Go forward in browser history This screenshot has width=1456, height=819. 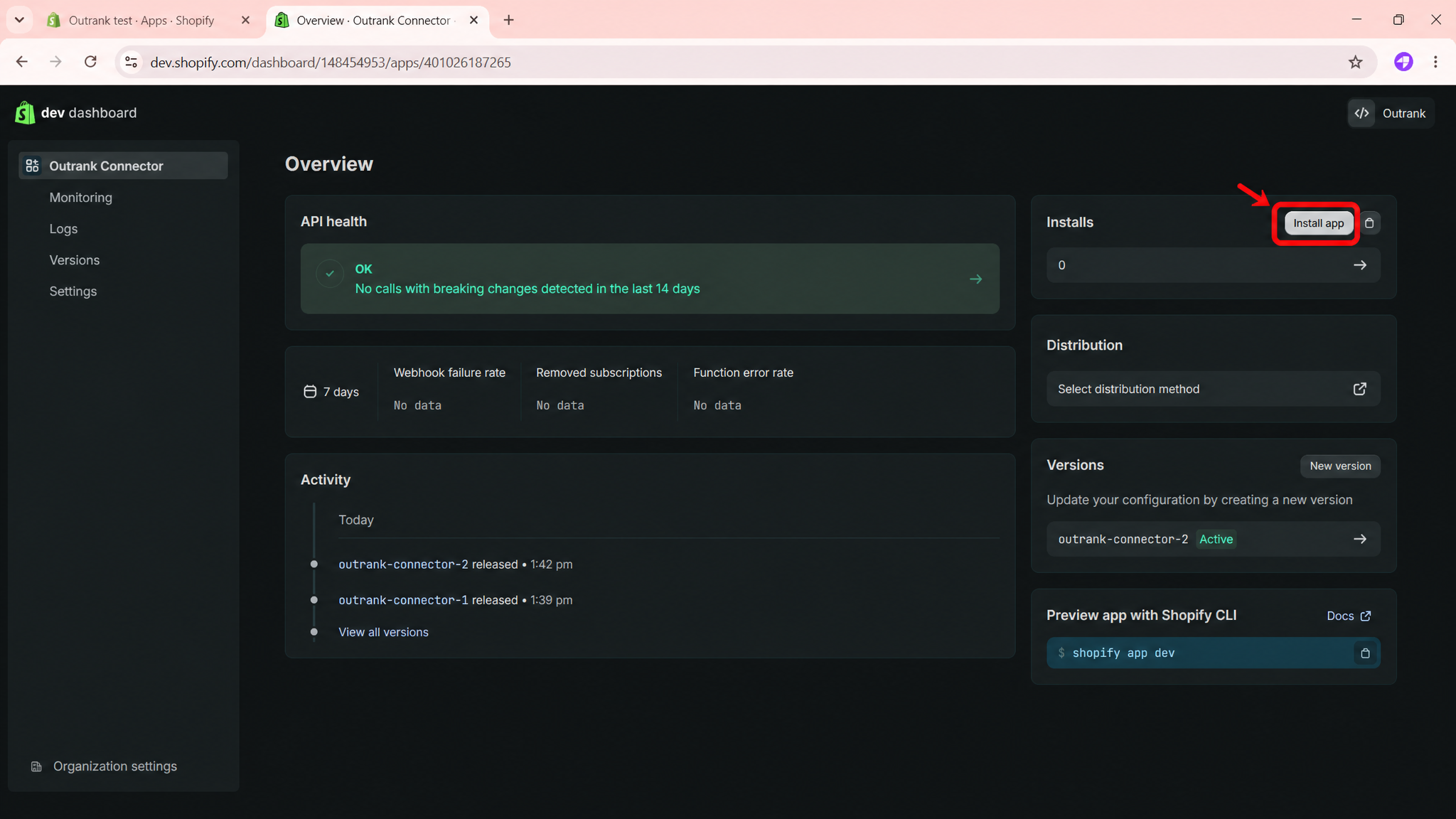[56, 63]
